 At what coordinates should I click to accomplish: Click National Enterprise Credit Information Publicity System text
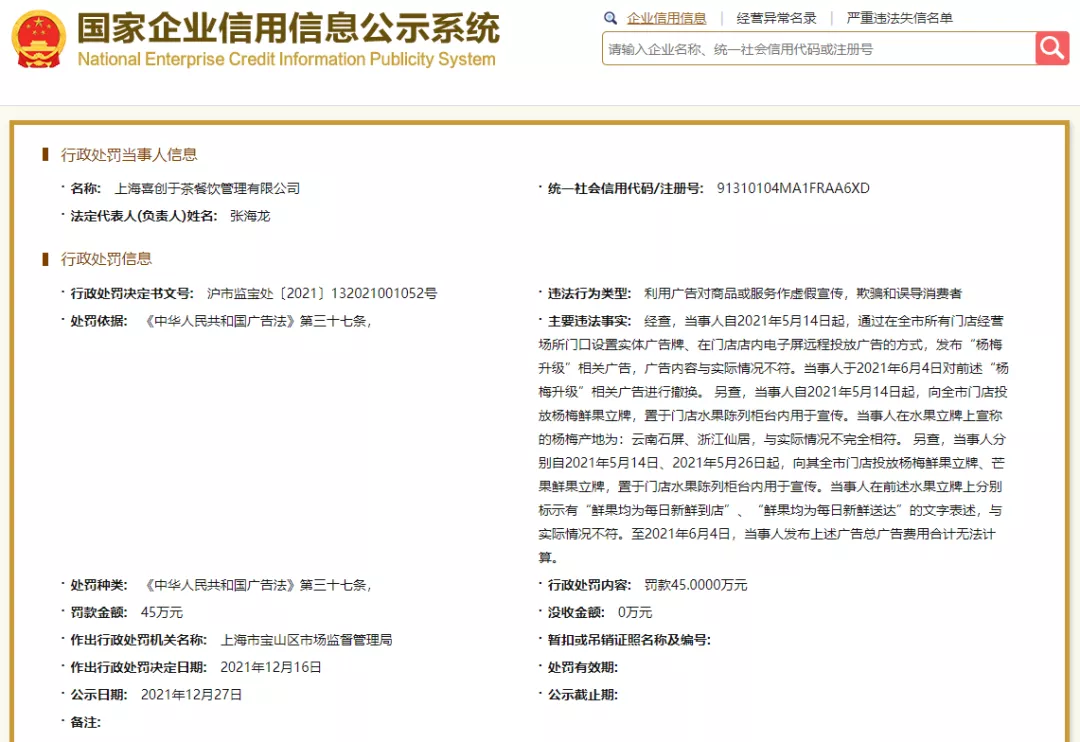[x=287, y=59]
